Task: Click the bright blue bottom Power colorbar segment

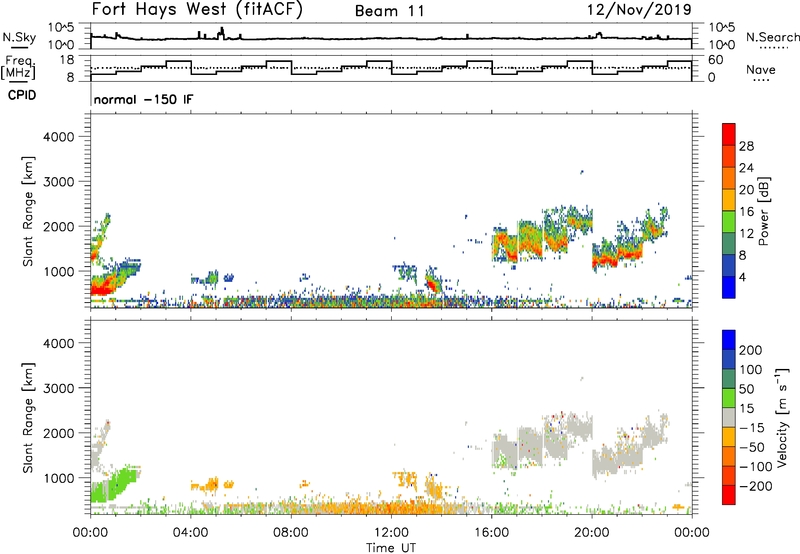Action: 729,287
